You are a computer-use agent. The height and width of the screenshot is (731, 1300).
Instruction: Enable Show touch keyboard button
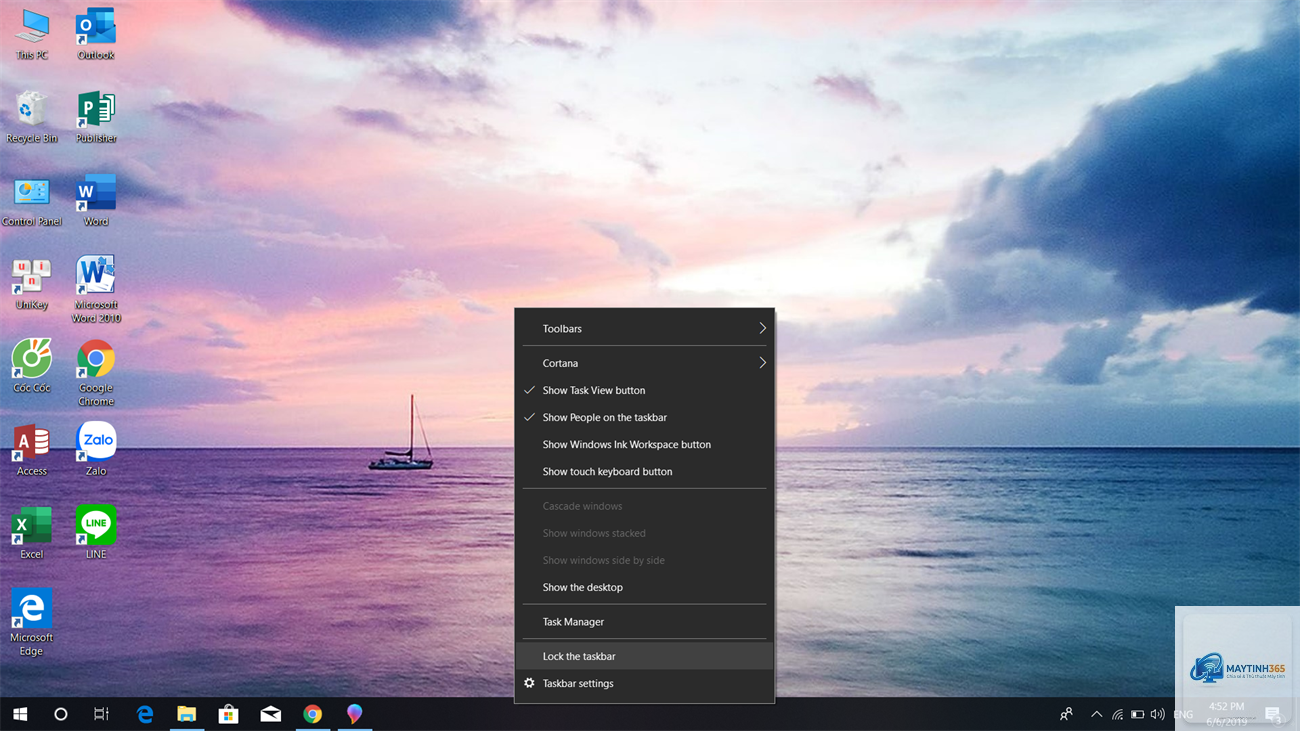tap(645, 471)
